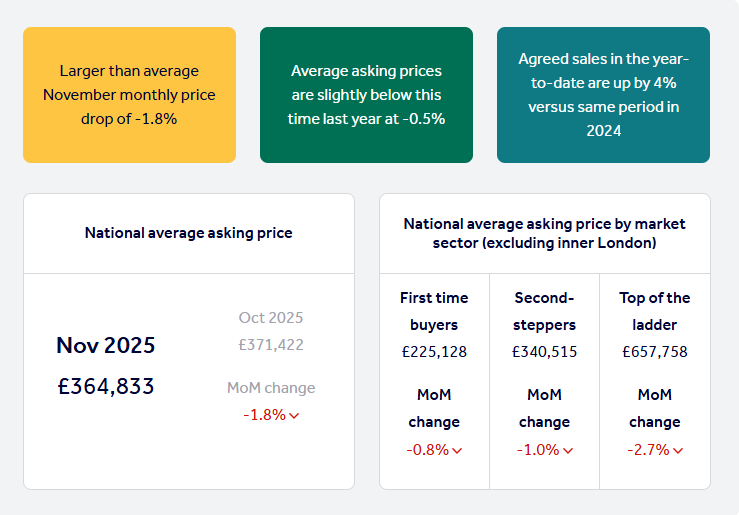739x515 pixels.
Task: Click the Nov 2025 date label
Action: (106, 345)
